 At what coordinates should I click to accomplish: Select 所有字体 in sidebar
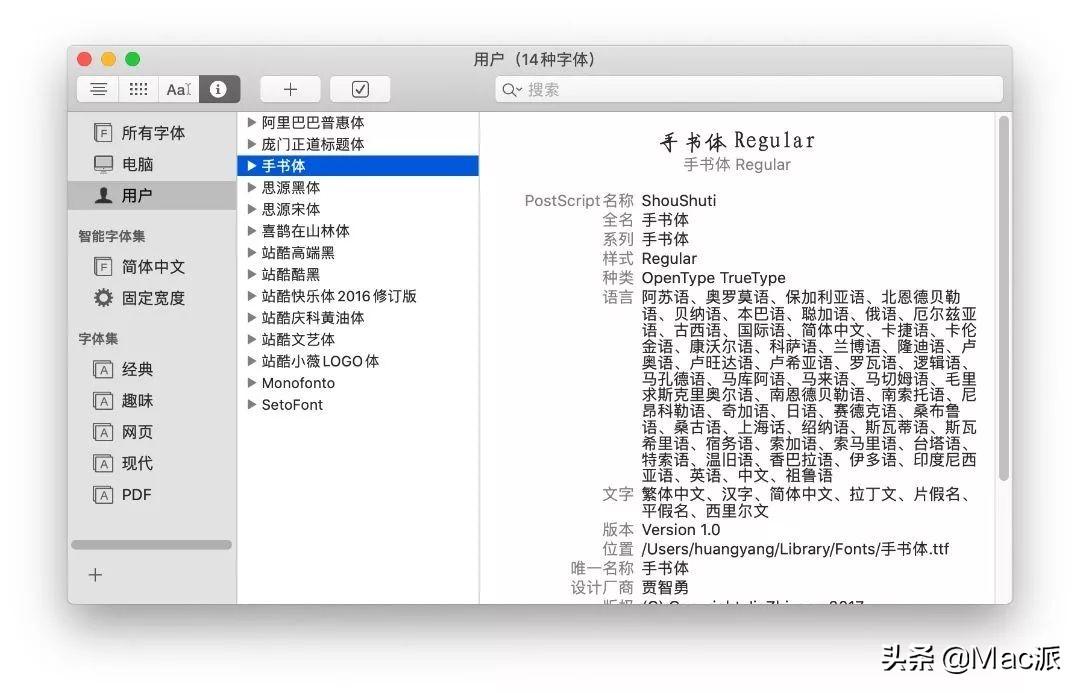(152, 132)
